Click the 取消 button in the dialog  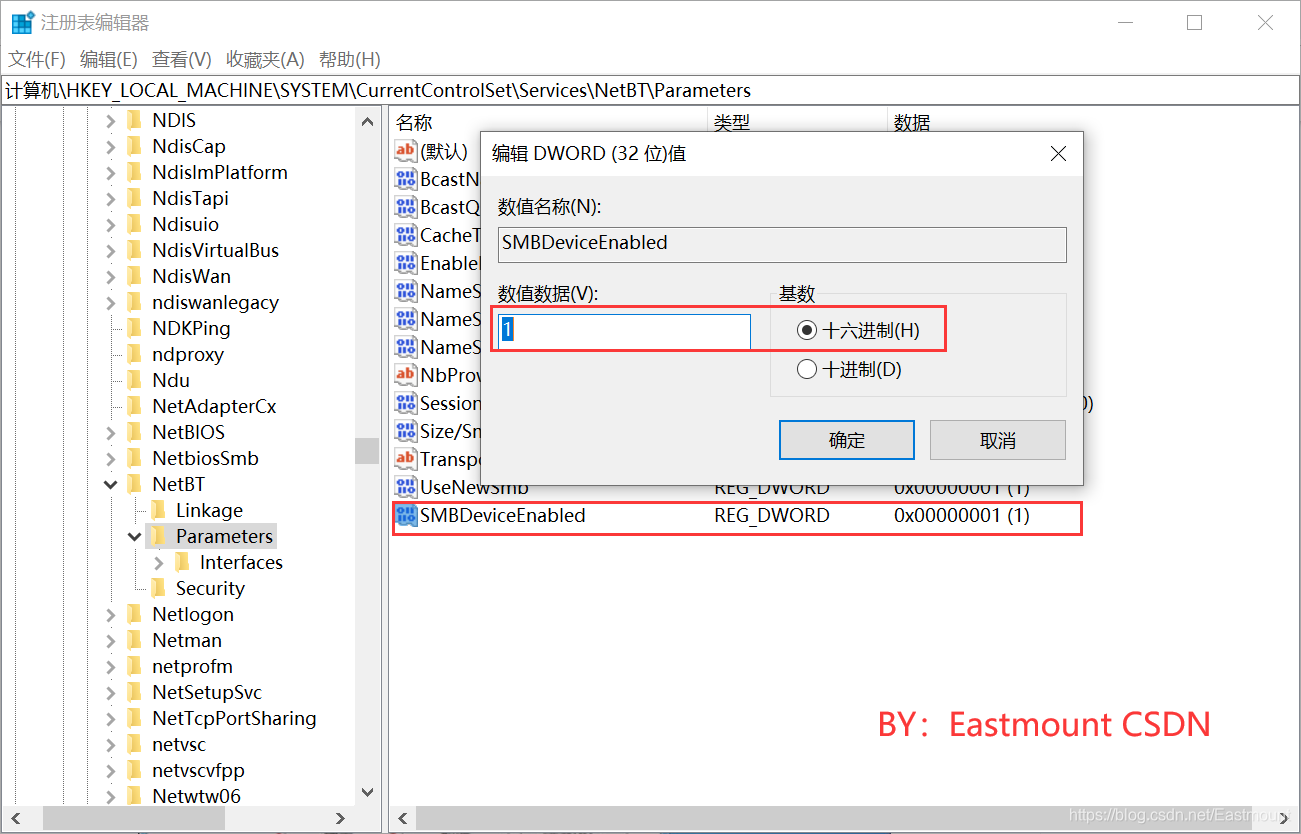pos(998,440)
